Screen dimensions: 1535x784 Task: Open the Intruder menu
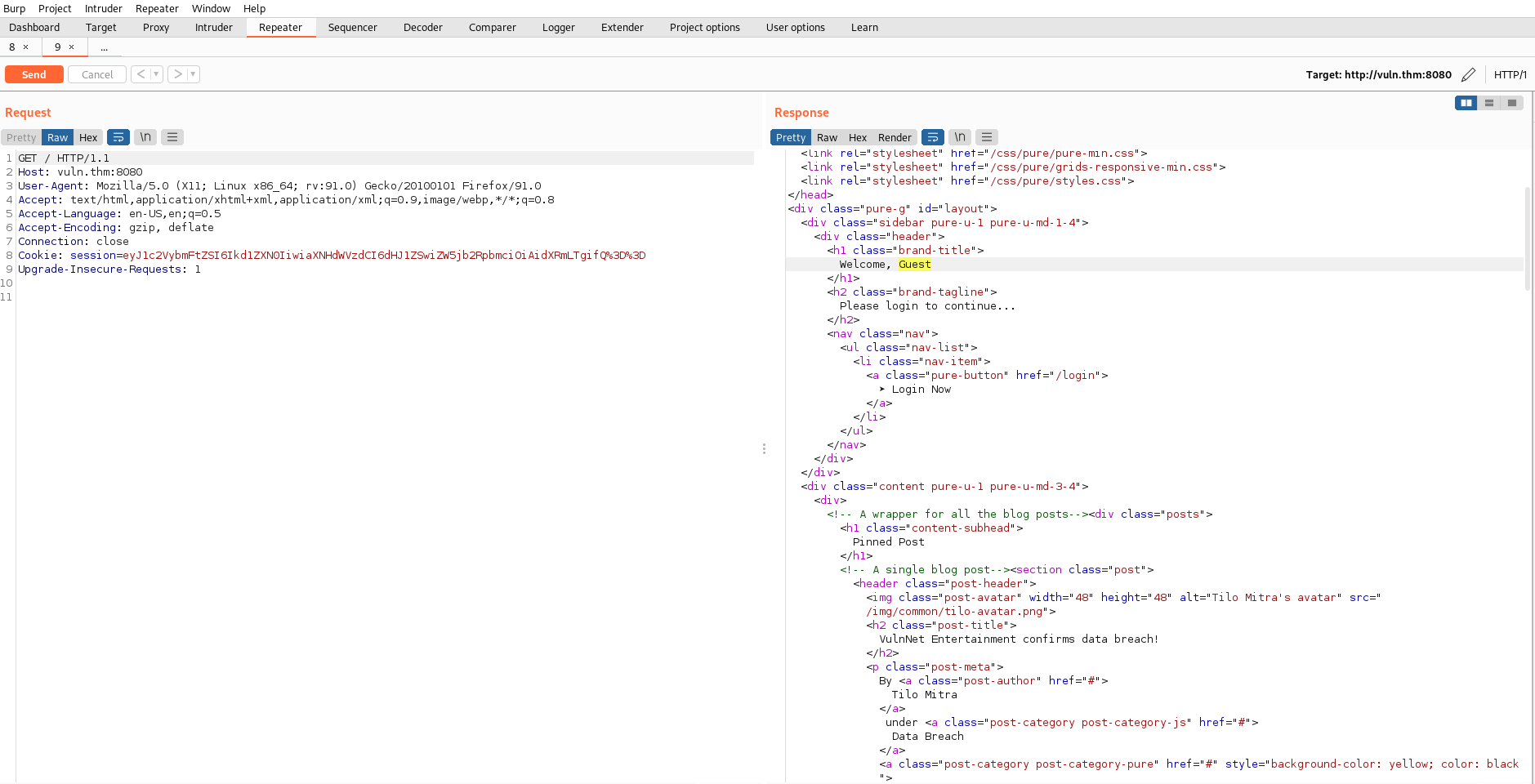pyautogui.click(x=103, y=8)
